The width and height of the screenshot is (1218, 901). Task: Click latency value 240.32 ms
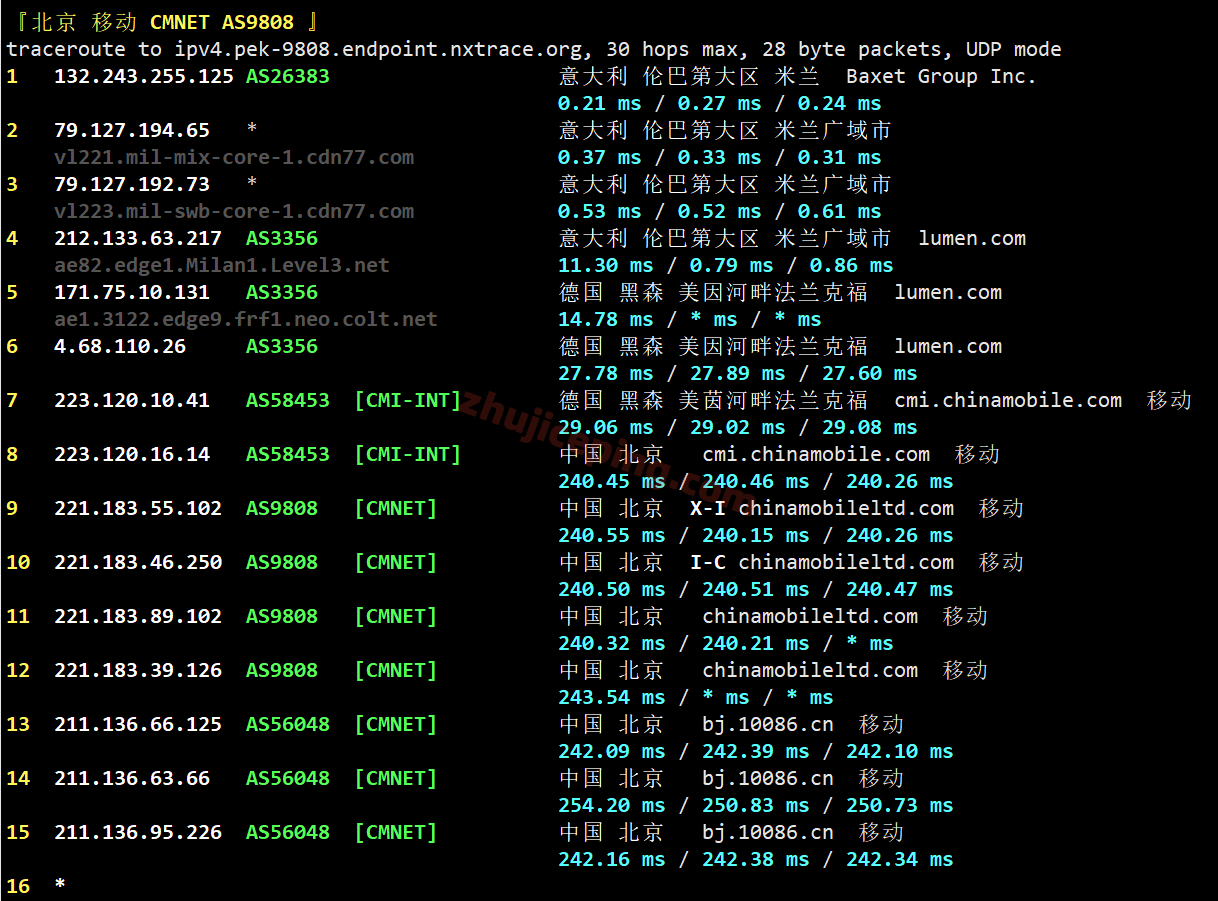(612, 643)
